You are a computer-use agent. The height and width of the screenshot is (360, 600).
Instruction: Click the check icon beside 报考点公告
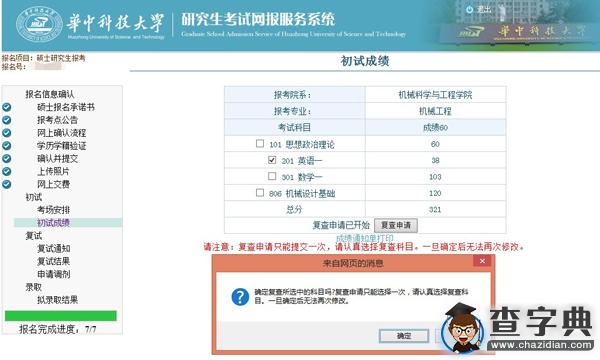point(7,120)
